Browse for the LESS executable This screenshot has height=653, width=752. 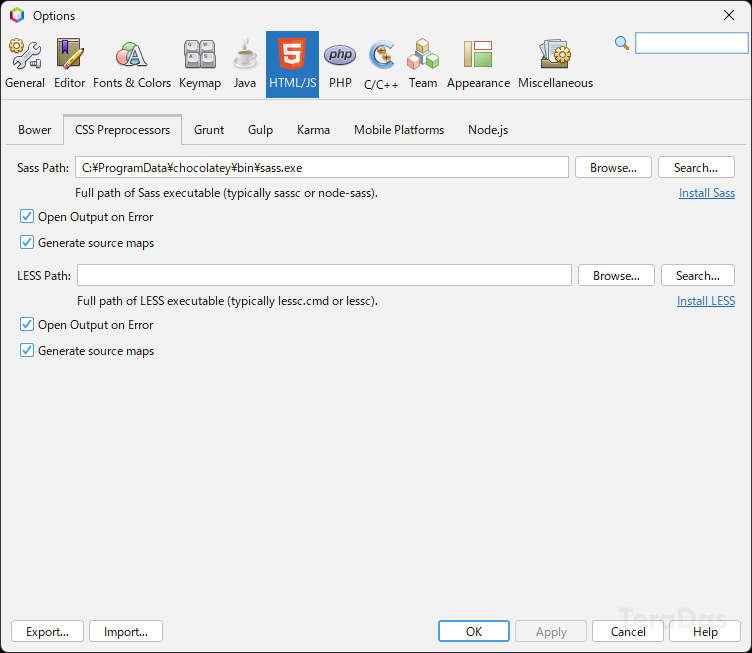coord(616,275)
